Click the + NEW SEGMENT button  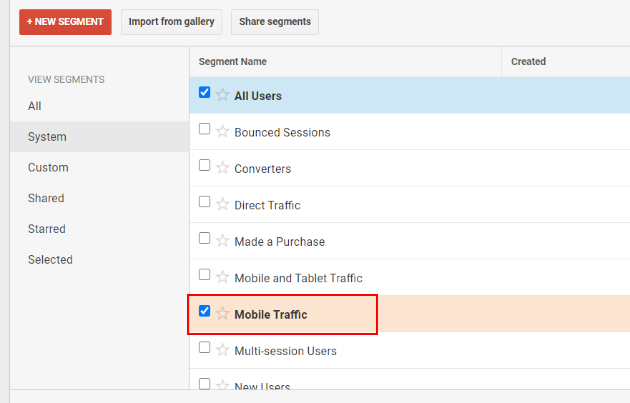(x=65, y=22)
